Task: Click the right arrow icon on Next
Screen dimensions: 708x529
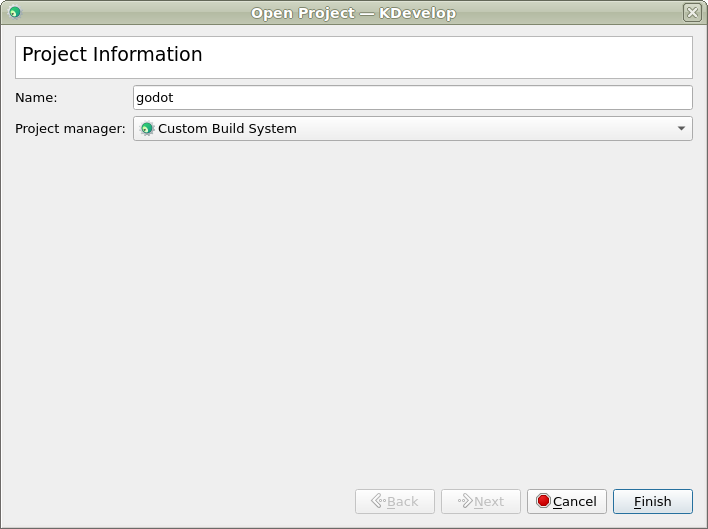Action: (x=464, y=501)
